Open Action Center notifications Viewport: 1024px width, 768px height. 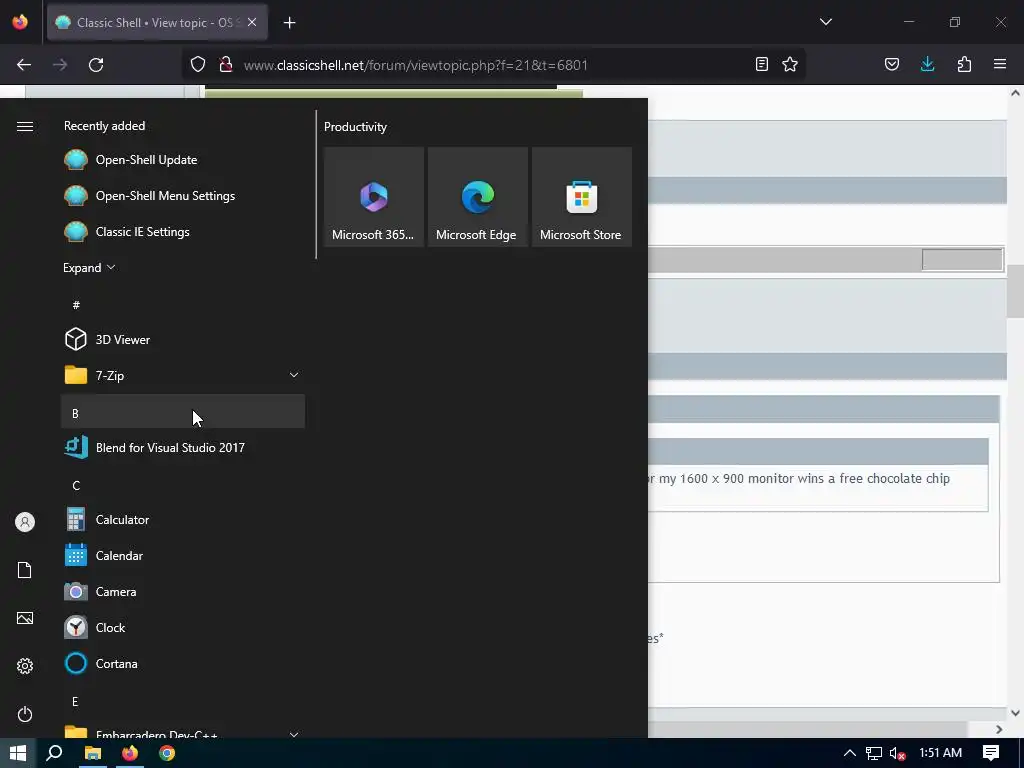coord(991,753)
